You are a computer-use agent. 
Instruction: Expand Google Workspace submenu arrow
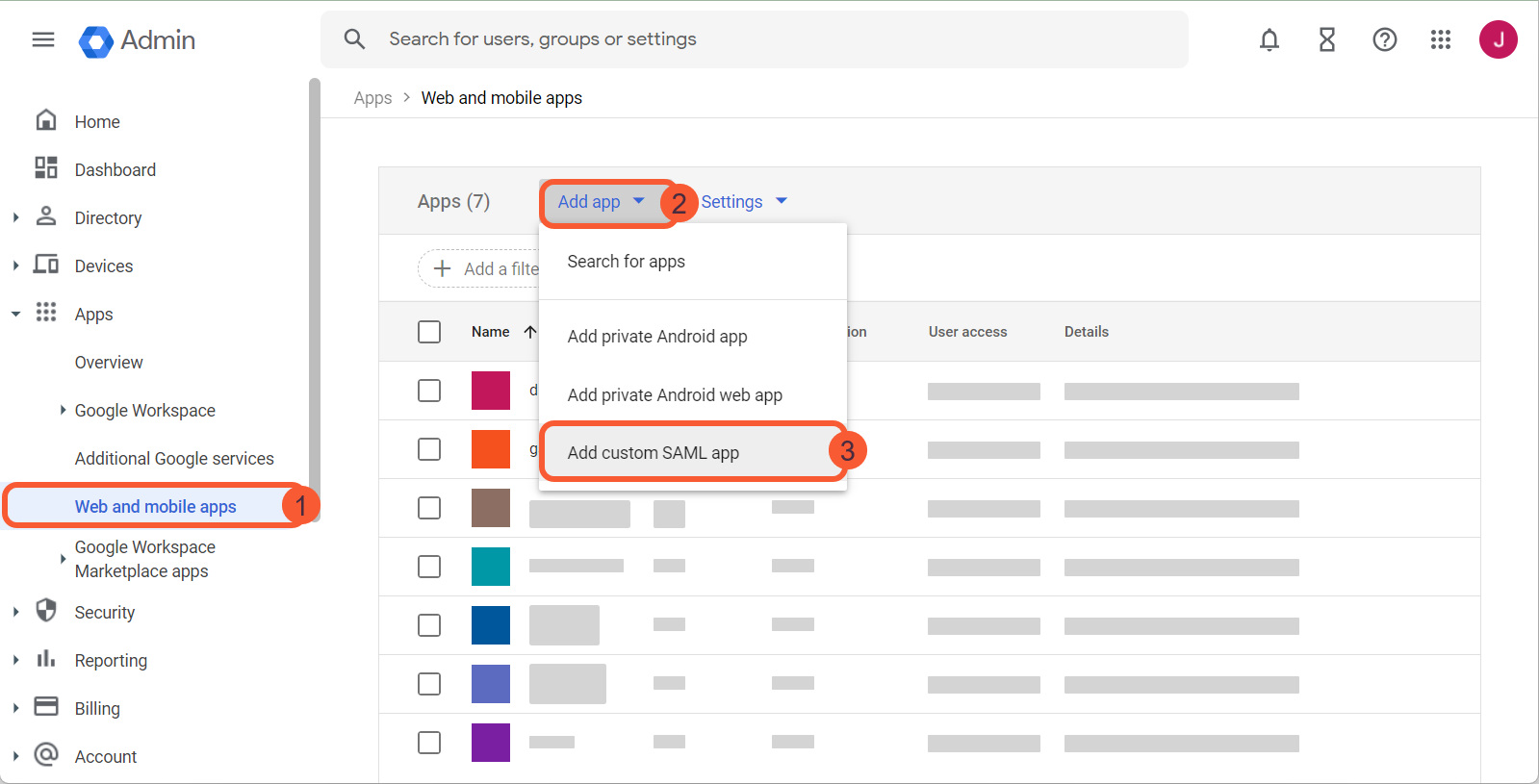tap(63, 410)
